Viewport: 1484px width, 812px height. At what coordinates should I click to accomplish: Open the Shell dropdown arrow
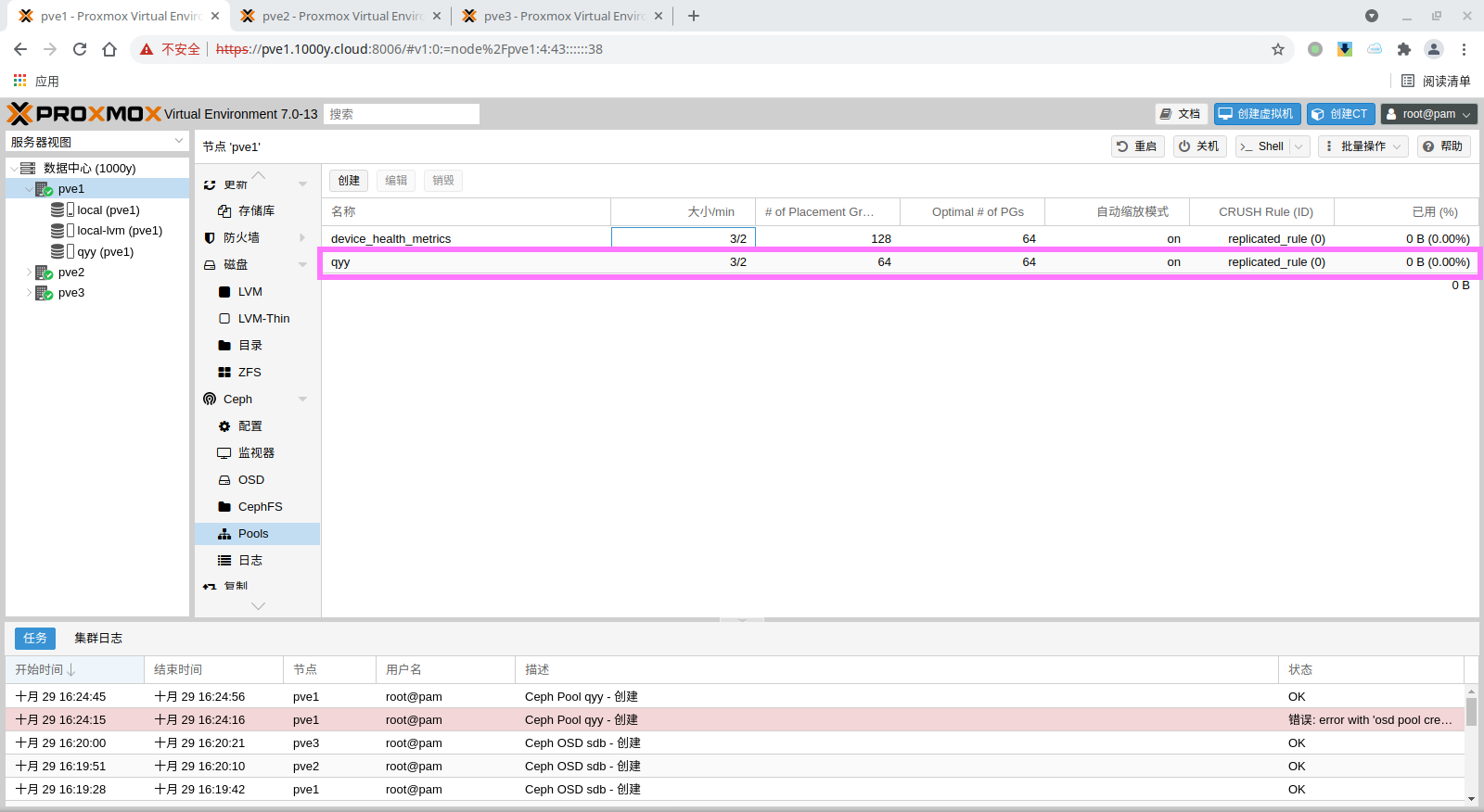(x=1298, y=146)
